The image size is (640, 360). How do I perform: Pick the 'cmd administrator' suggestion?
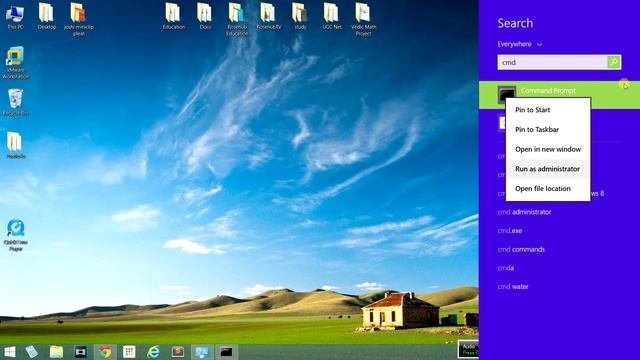pos(524,212)
